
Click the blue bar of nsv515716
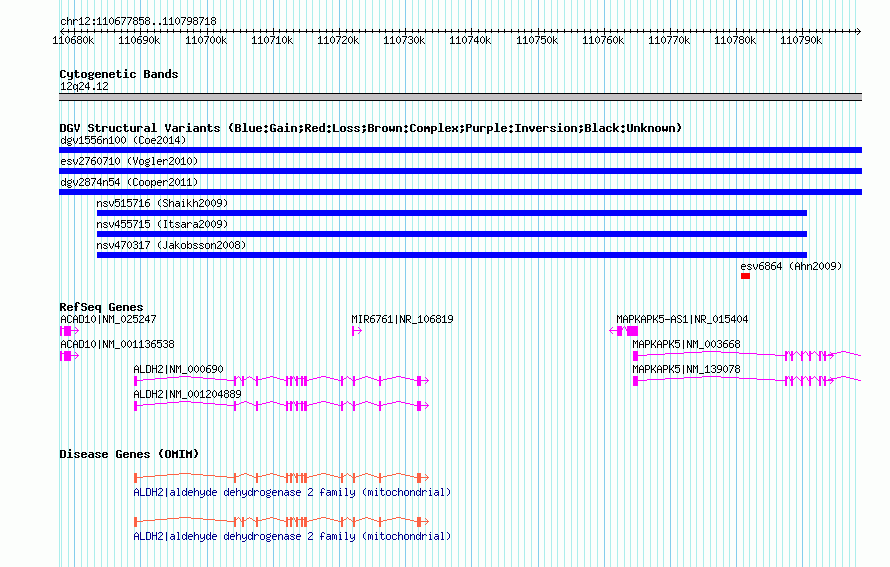(452, 213)
